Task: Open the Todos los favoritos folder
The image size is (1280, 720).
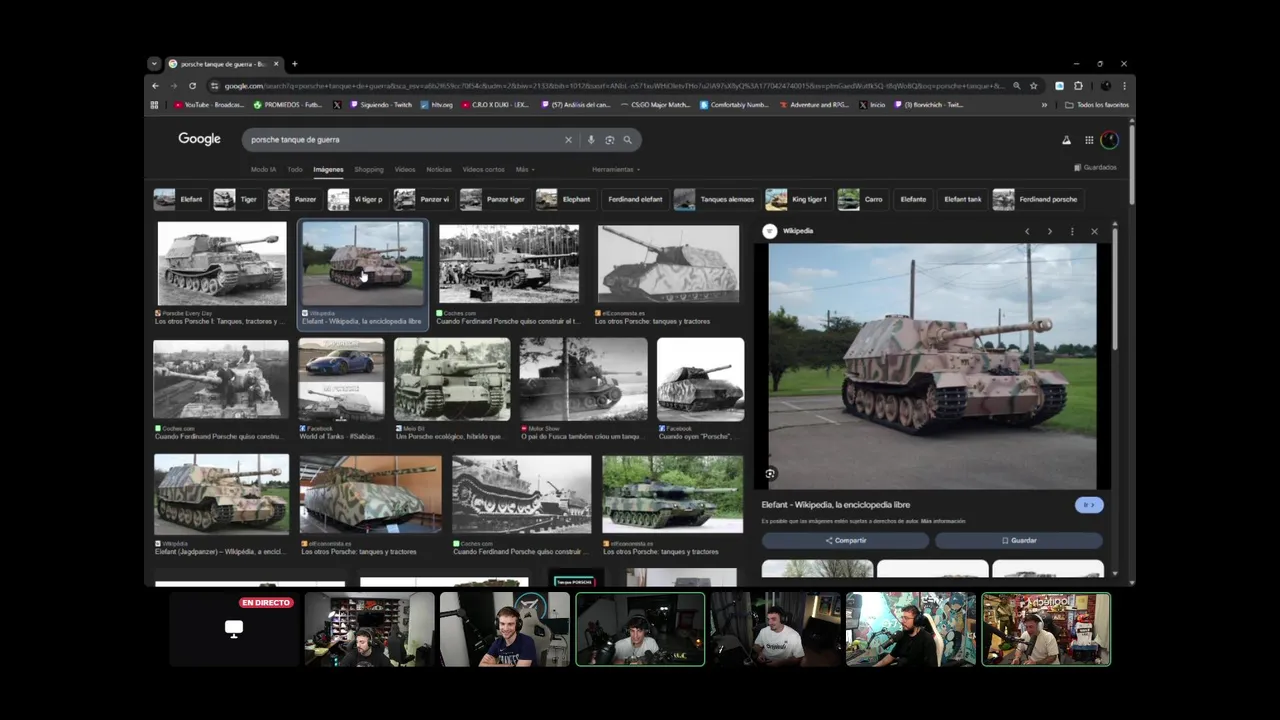Action: (x=1097, y=104)
